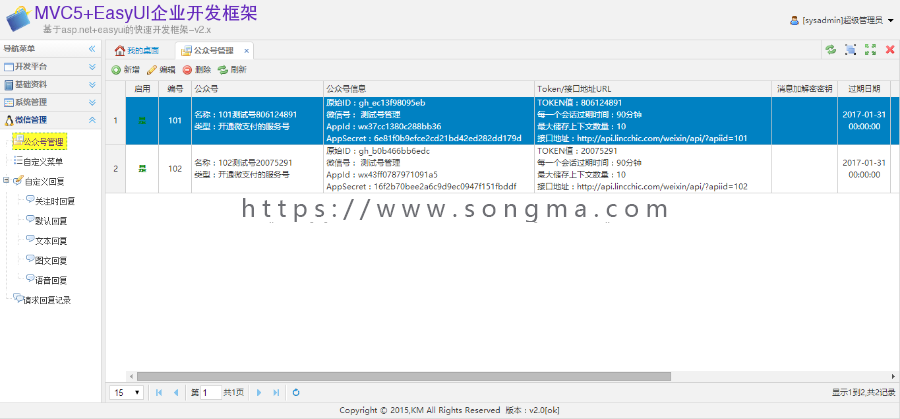Click the 公众号信息 column header
Image resolution: width=900 pixels, height=419 pixels.
point(429,89)
